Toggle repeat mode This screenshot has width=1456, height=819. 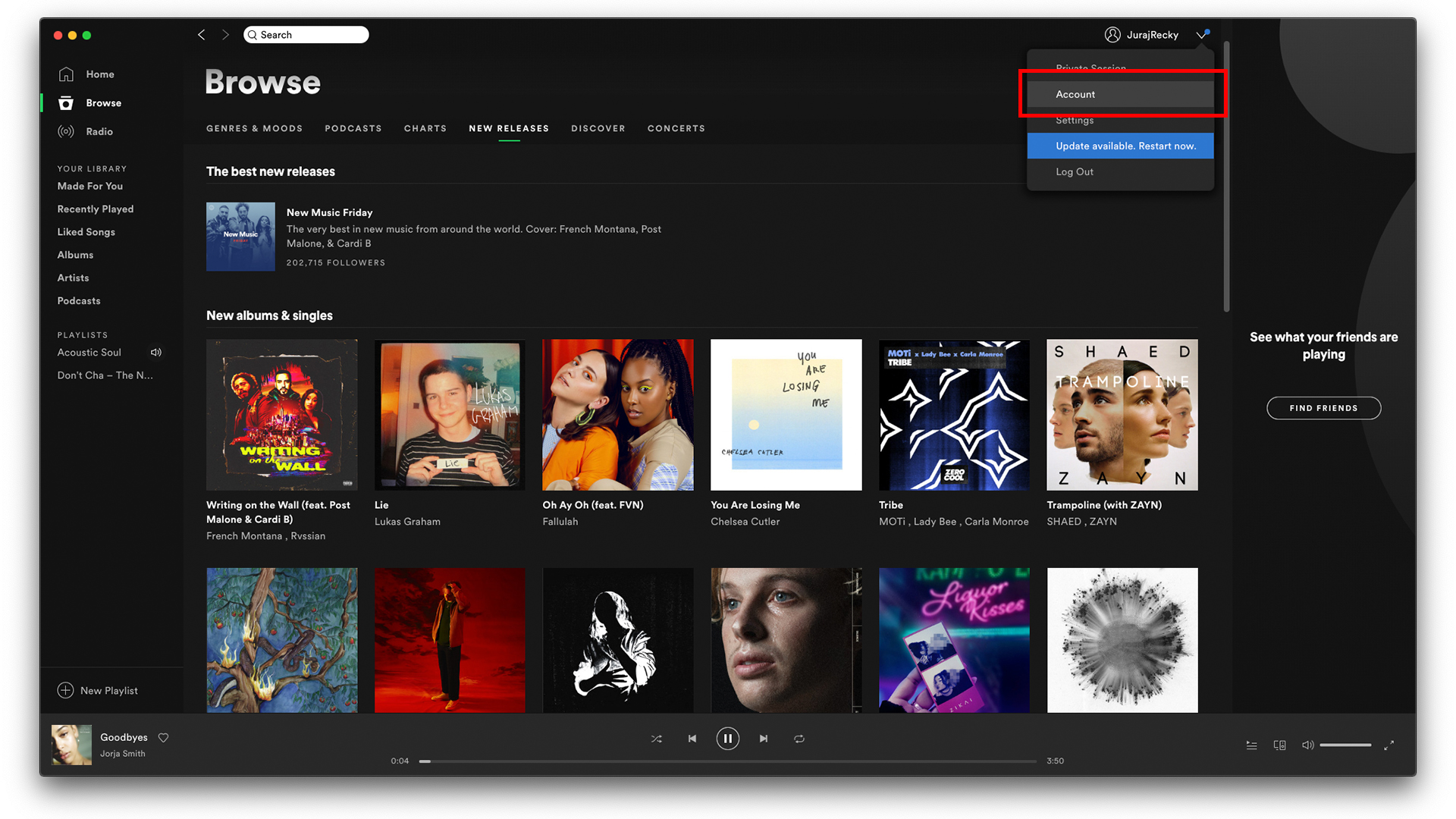pos(799,739)
